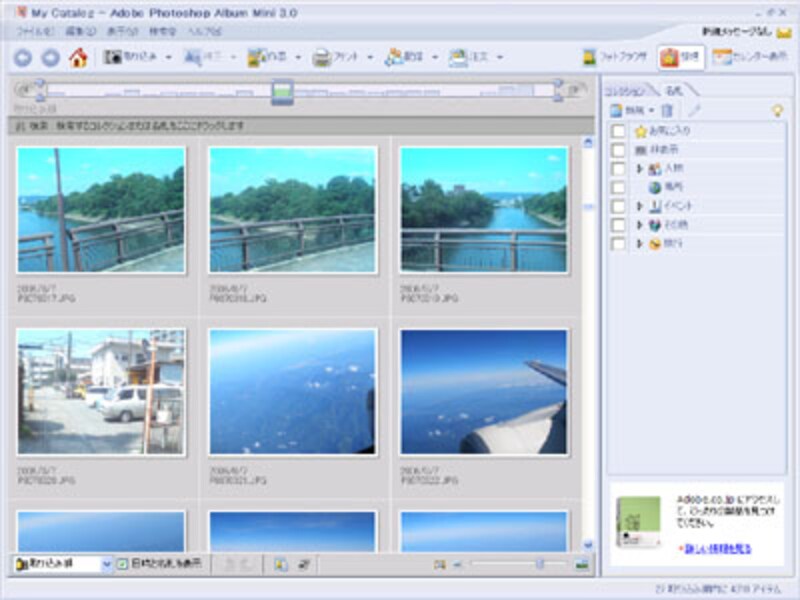Select the street with parked cars thumbnail

101,392
